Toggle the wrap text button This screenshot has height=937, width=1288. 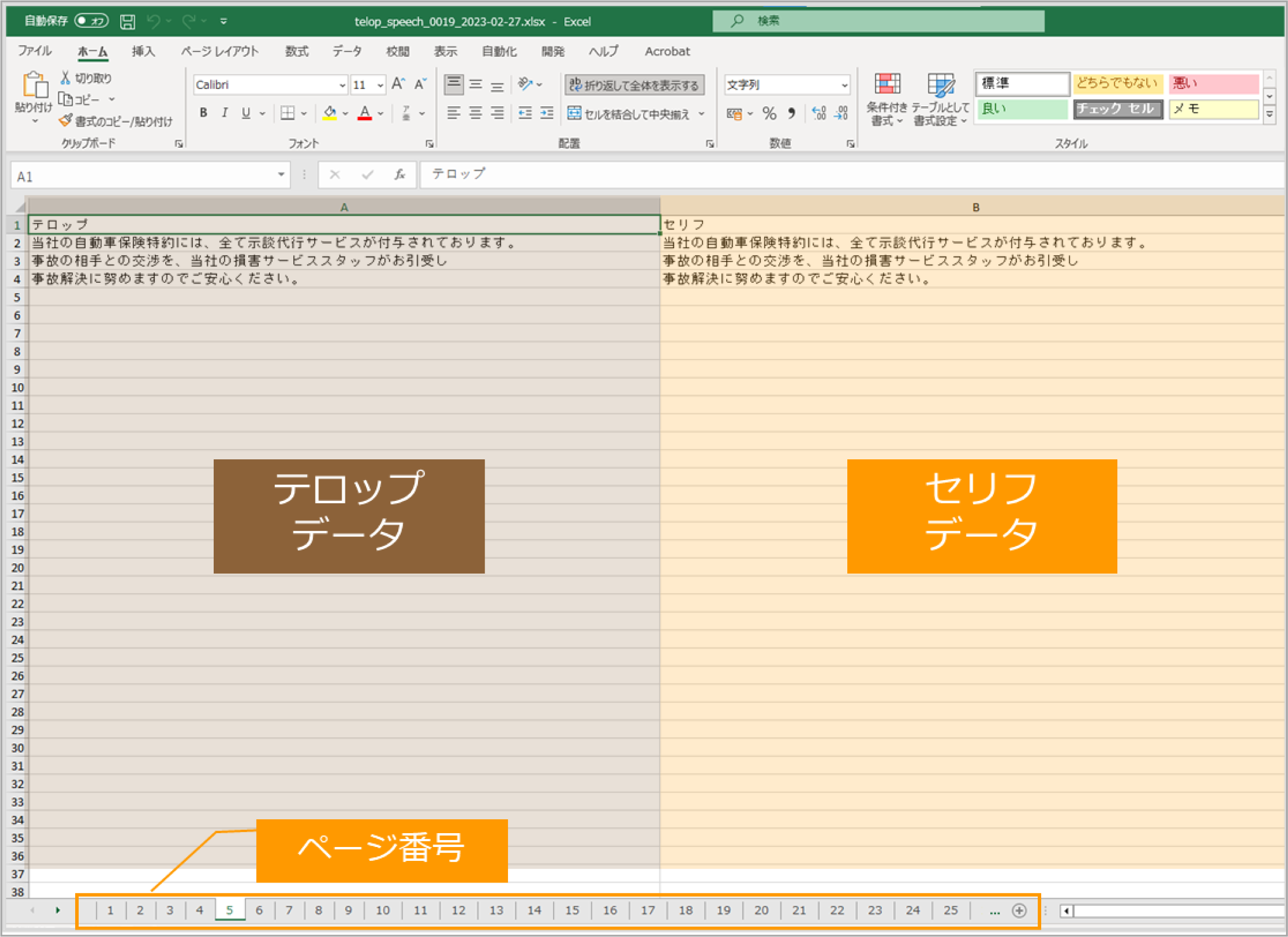[x=634, y=85]
